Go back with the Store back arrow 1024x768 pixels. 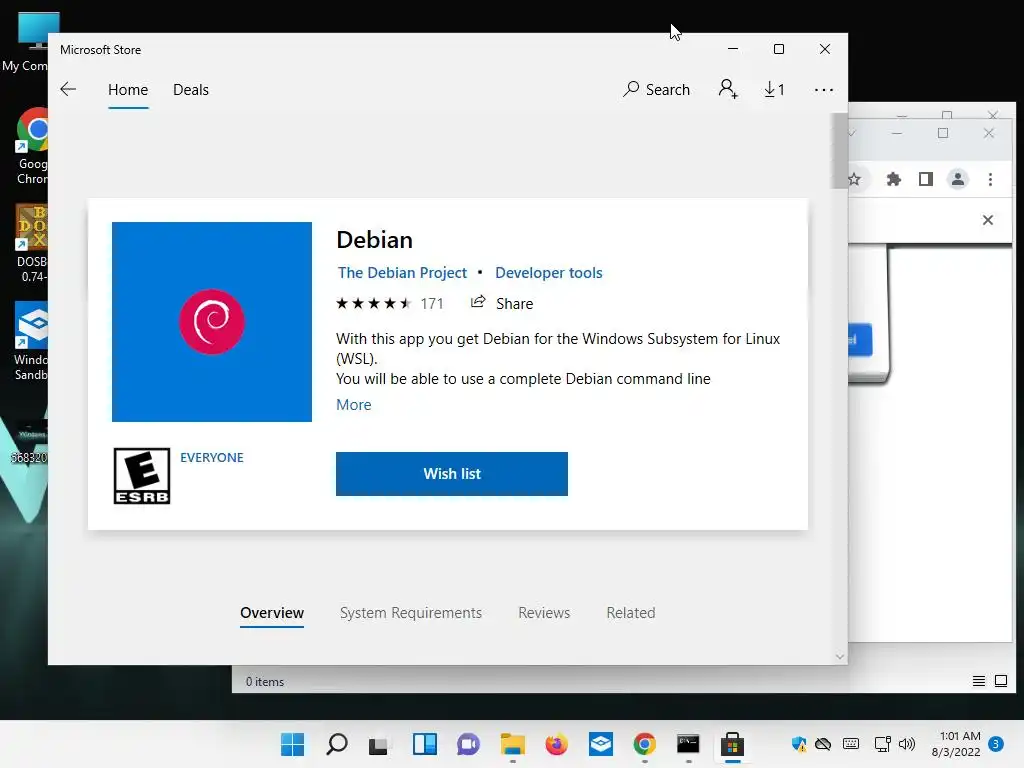point(68,89)
